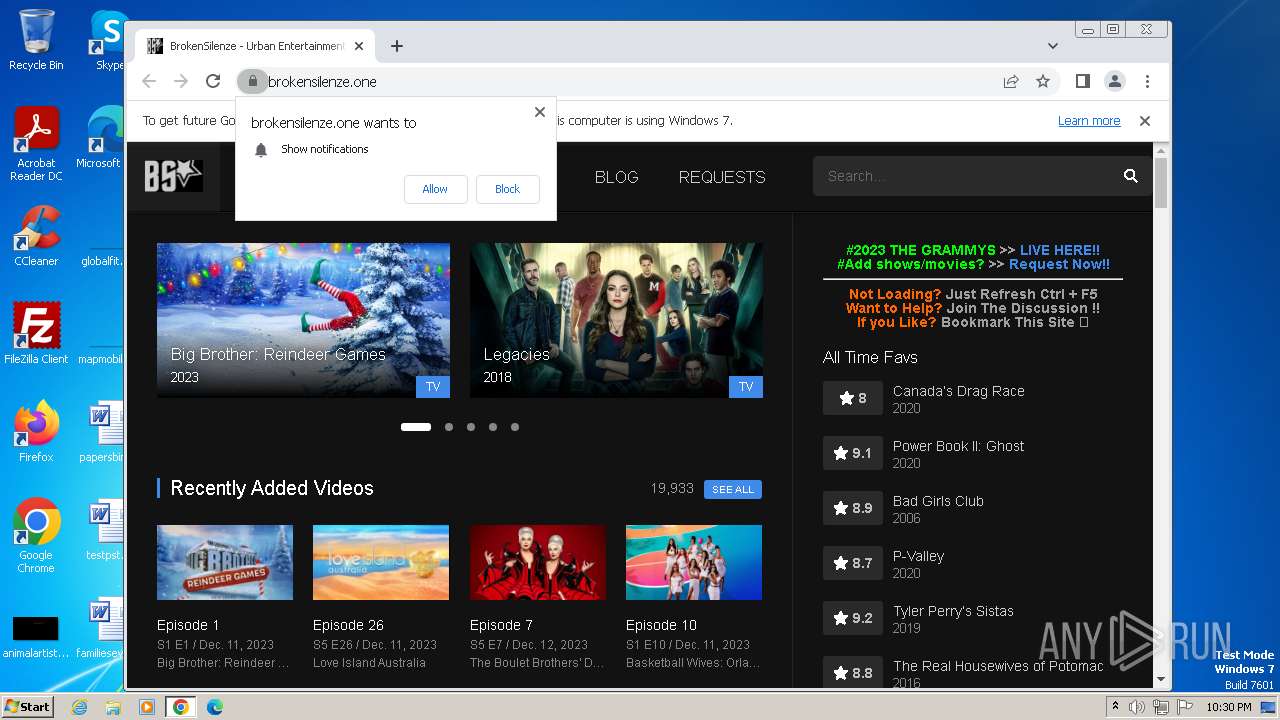
Task: Share this page icon
Action: pyautogui.click(x=1011, y=81)
